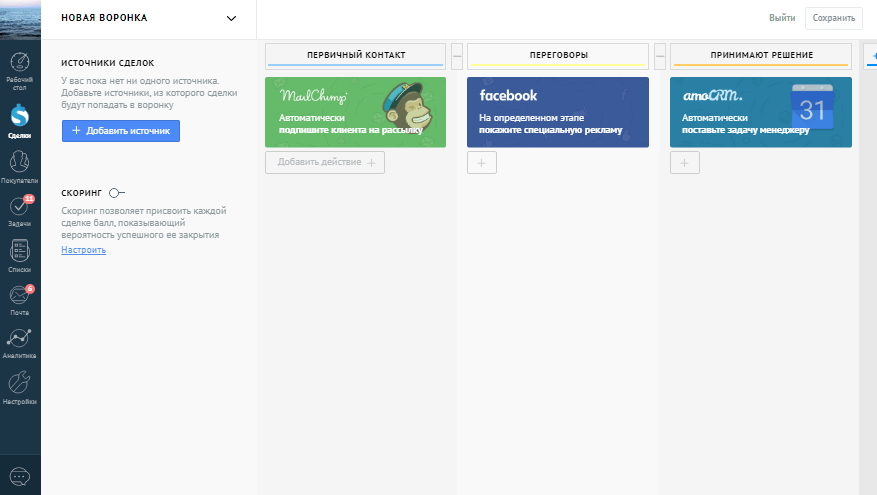
Task: Click minus button between Первичный контакт and Переговоры
Action: (457, 54)
